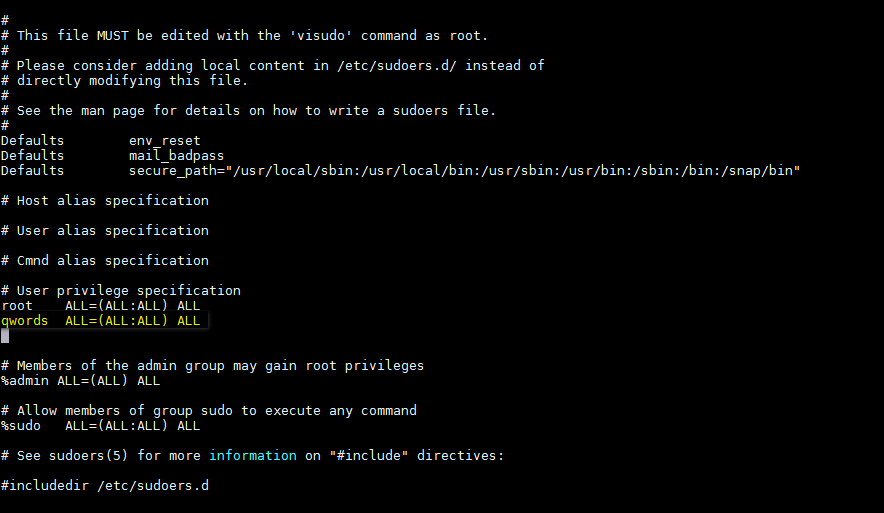Click the "# User privilege specification" comment

121,291
